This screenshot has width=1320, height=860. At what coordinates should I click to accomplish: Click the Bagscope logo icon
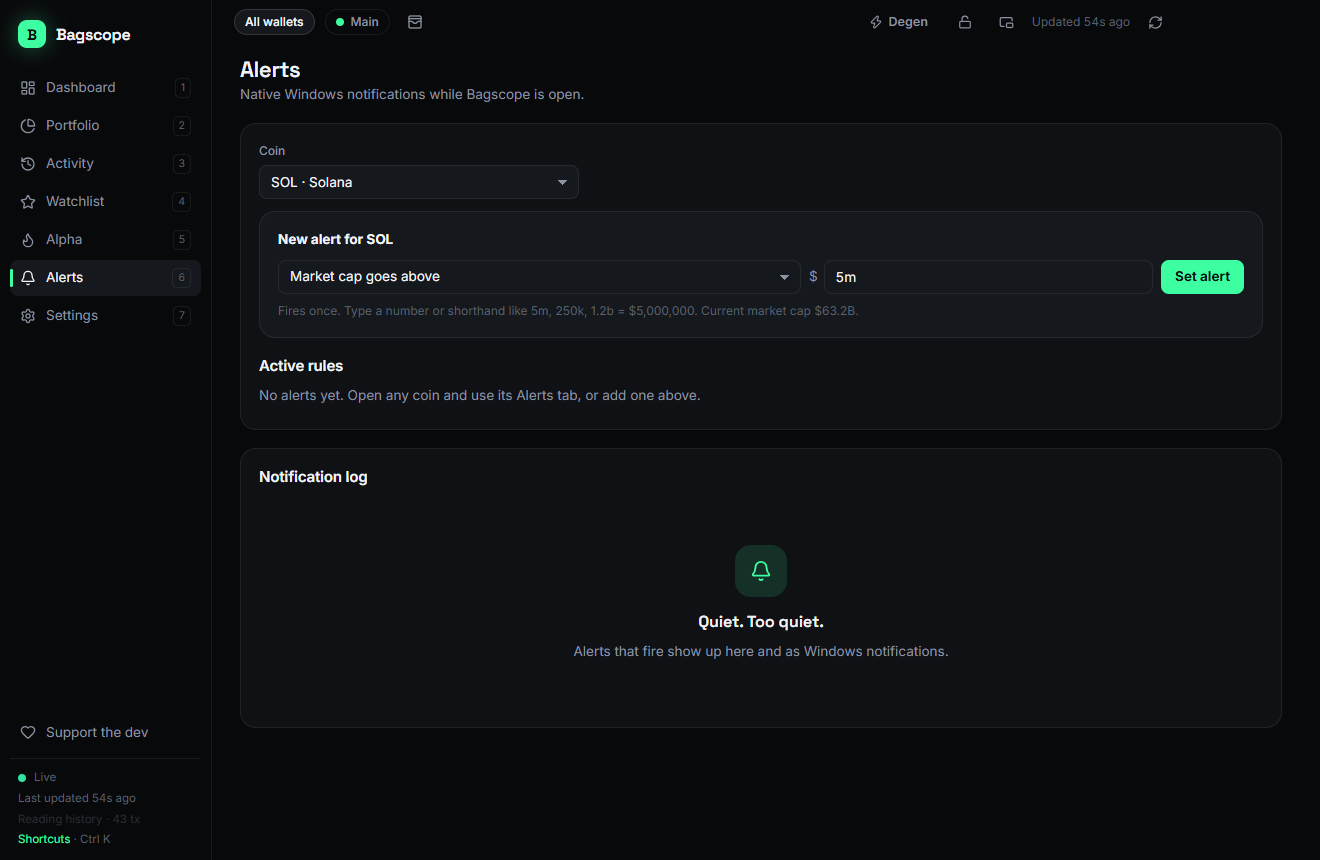click(32, 34)
